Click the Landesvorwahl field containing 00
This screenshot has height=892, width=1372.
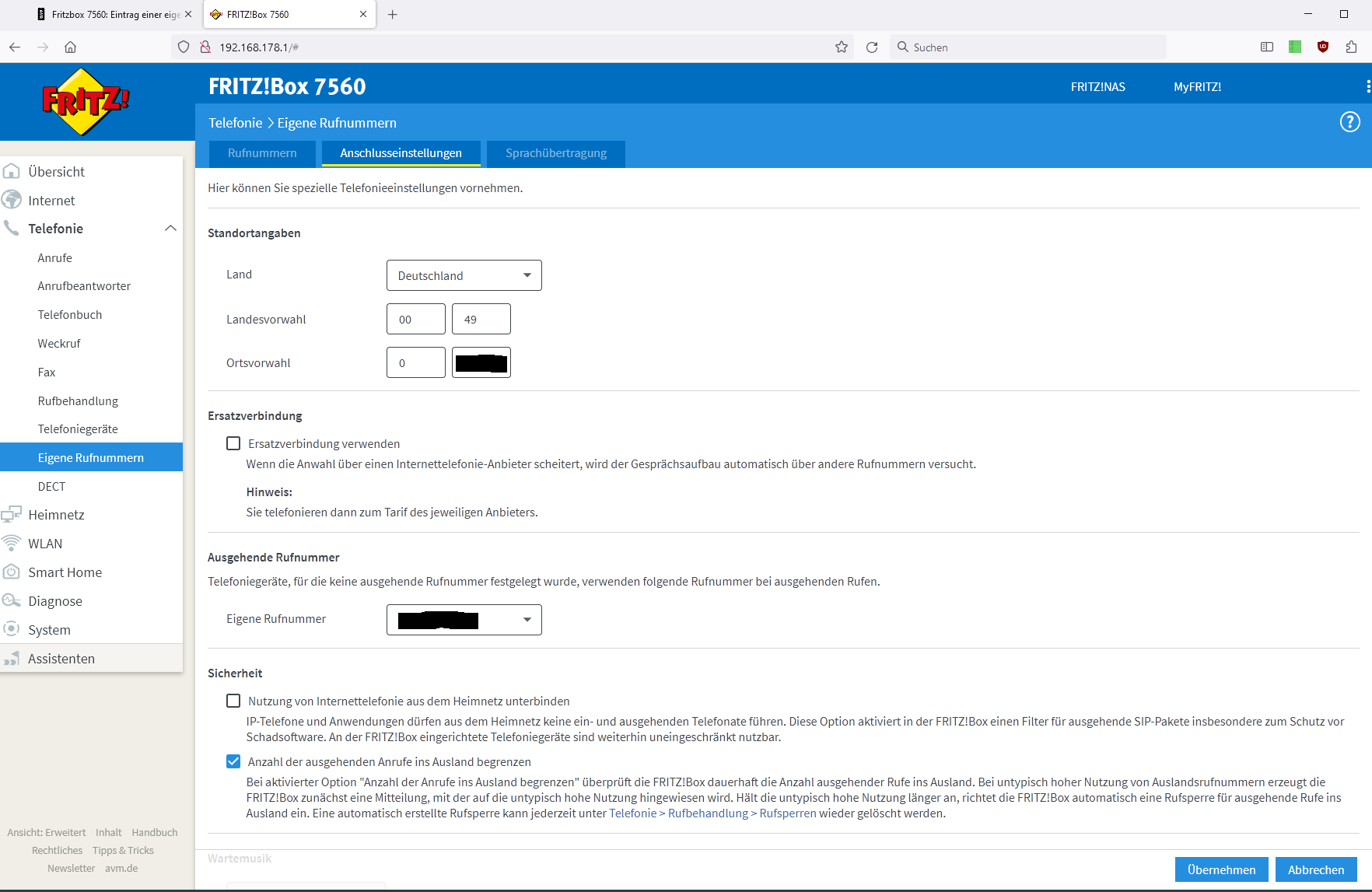[x=416, y=319]
